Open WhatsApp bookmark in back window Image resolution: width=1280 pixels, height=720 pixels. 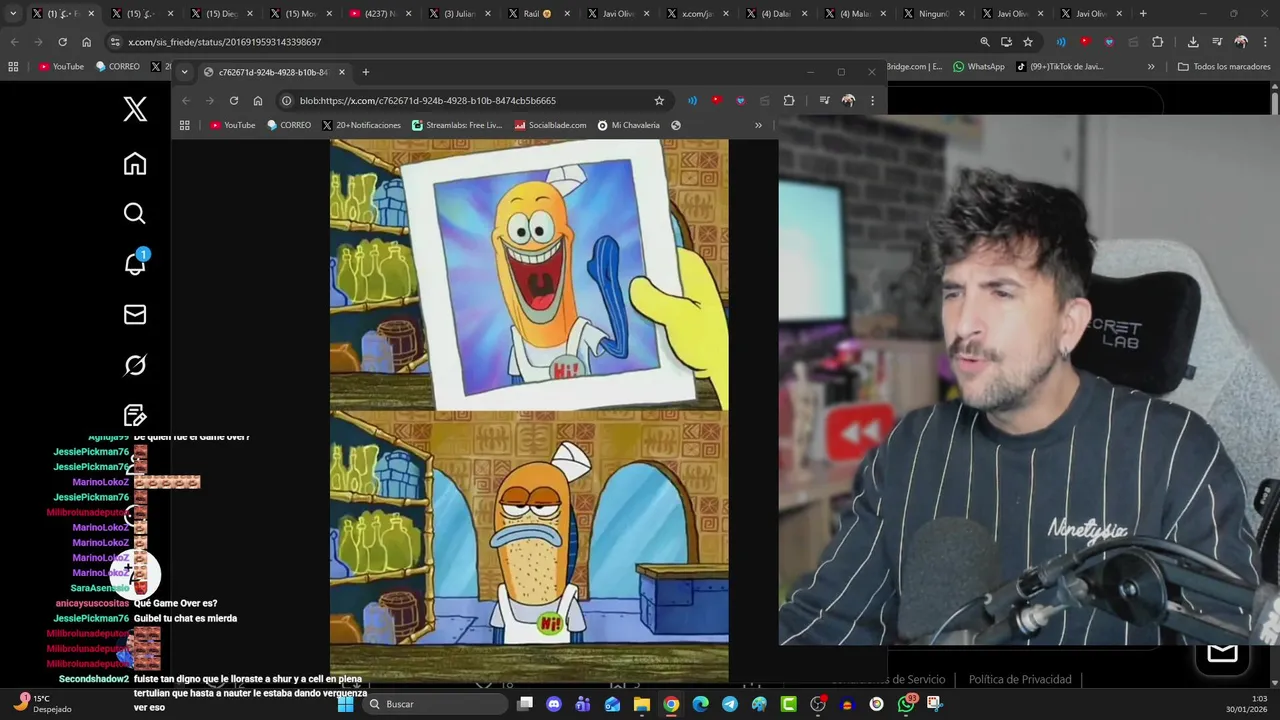tap(979, 67)
